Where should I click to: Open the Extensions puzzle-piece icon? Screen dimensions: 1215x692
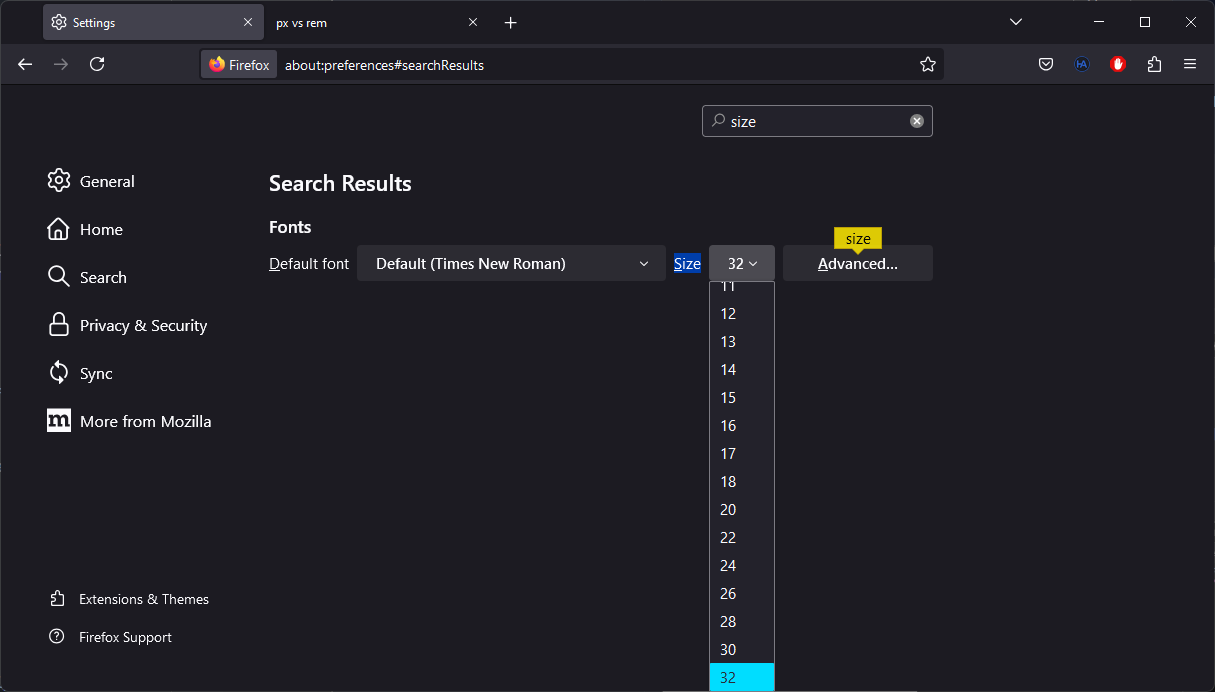[1154, 64]
